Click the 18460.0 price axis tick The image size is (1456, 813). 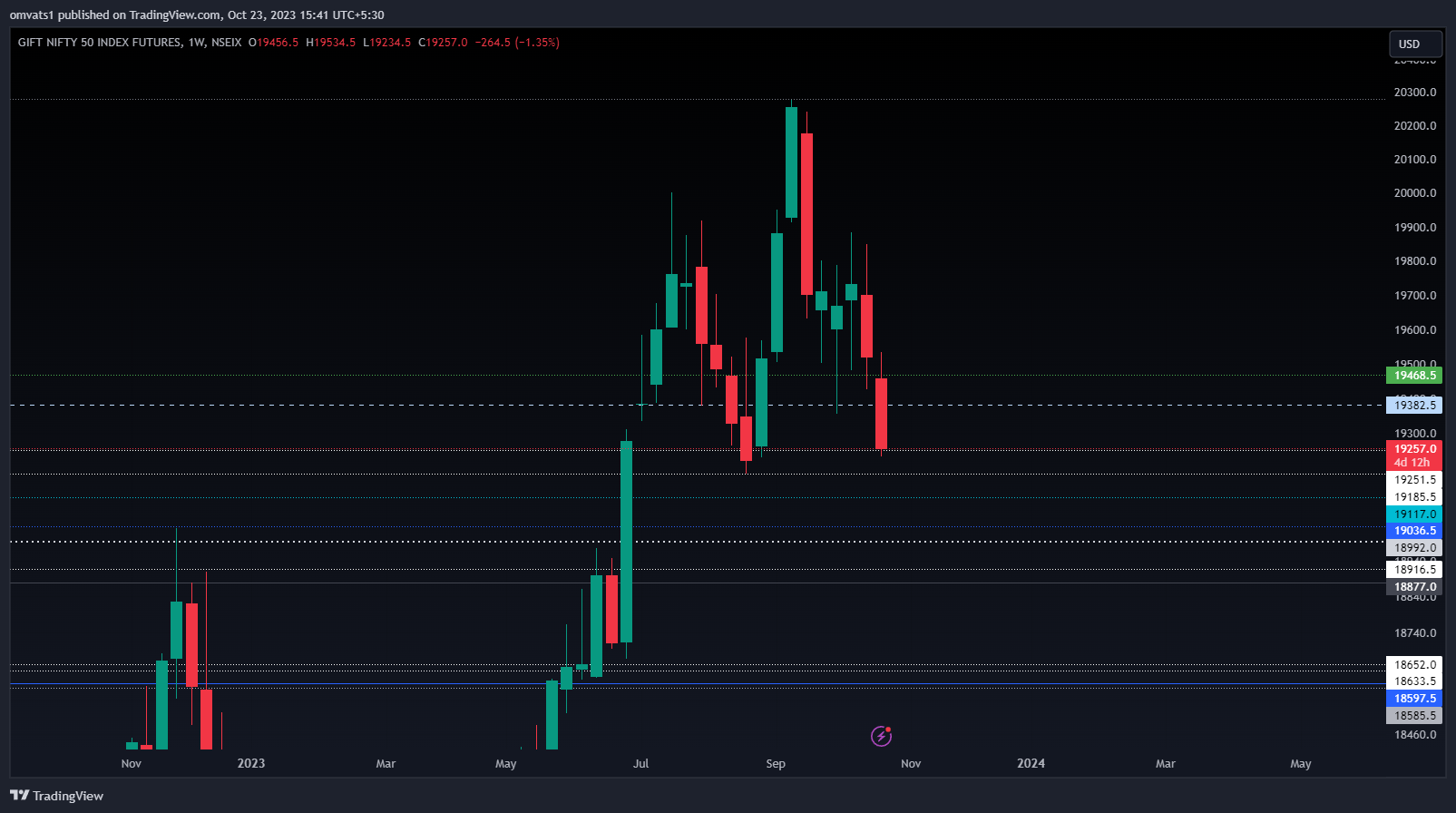tap(1415, 735)
